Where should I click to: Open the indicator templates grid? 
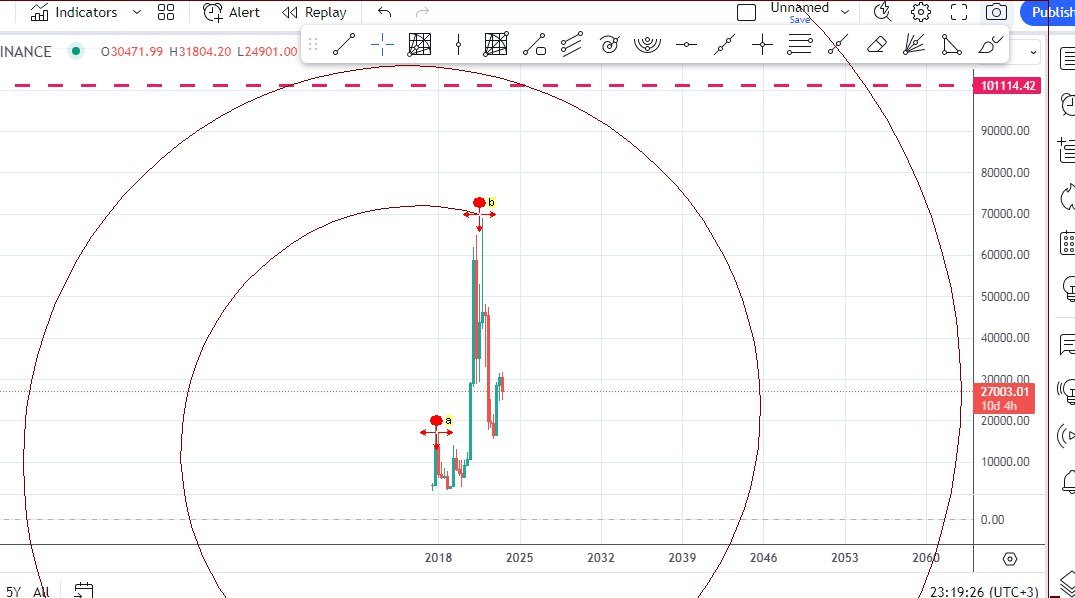point(166,12)
